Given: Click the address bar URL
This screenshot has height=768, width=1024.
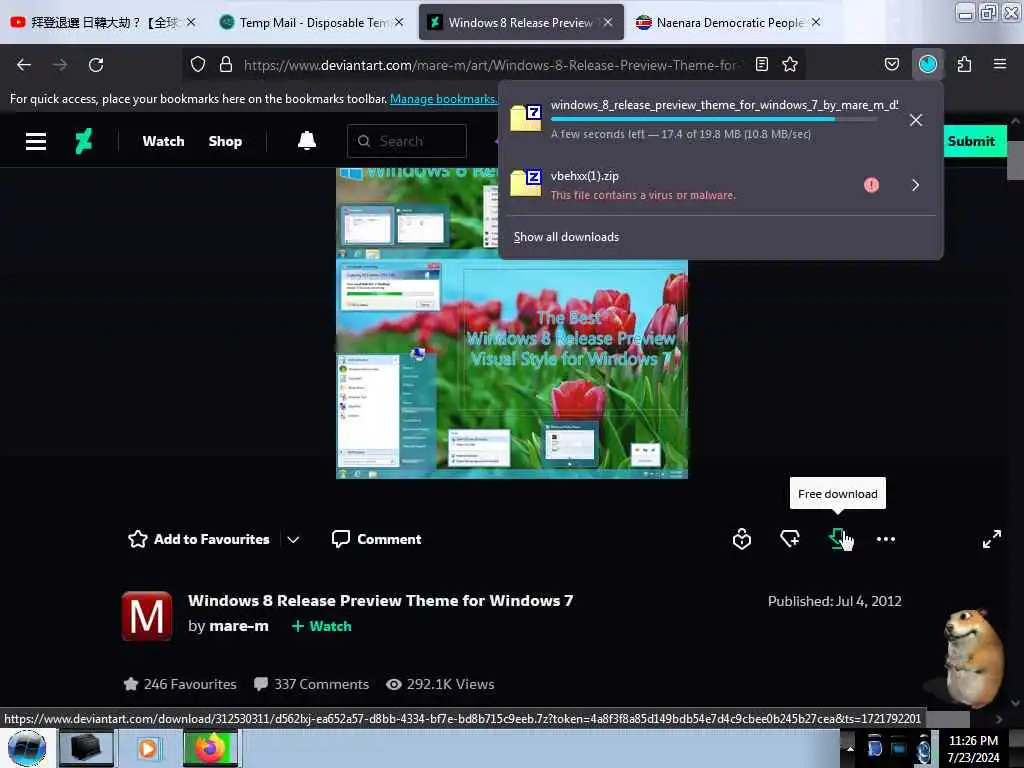Looking at the screenshot, I should [x=490, y=65].
